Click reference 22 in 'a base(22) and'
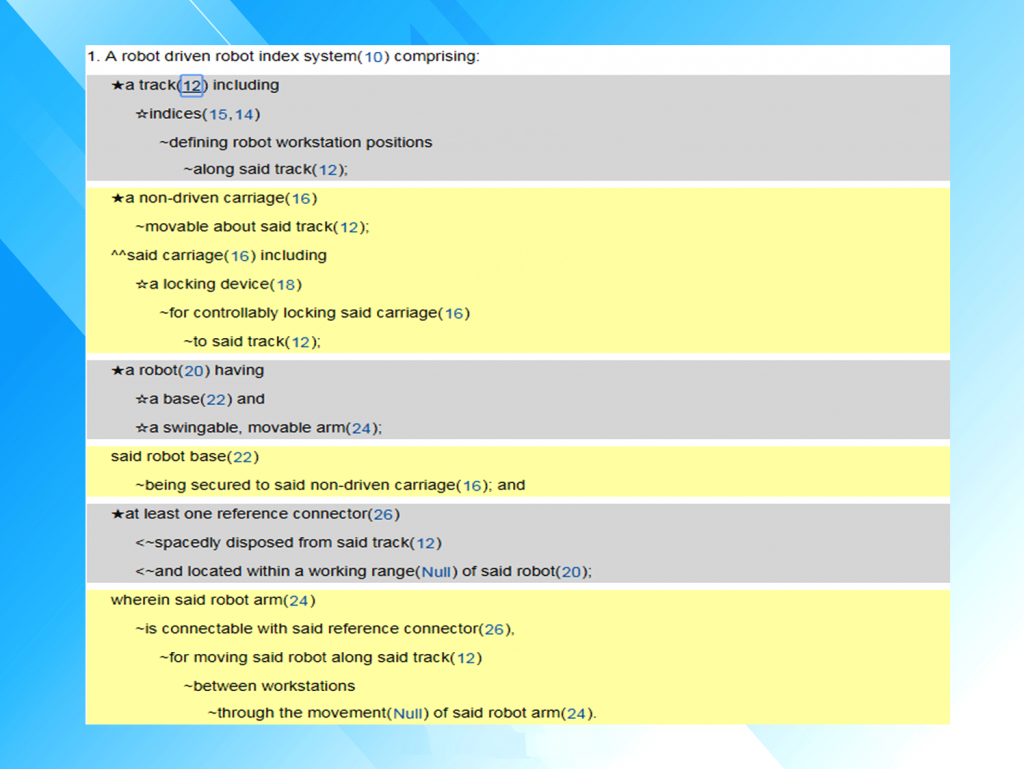Viewport: 1024px width, 769px height. [216, 400]
